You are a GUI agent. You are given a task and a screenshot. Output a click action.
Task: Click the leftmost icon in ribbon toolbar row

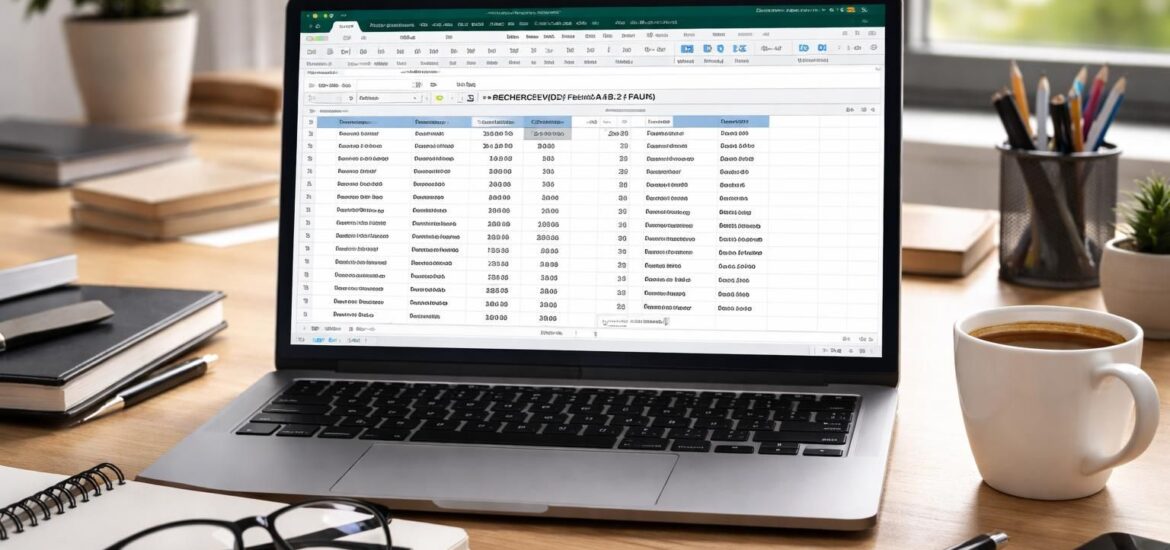312,50
